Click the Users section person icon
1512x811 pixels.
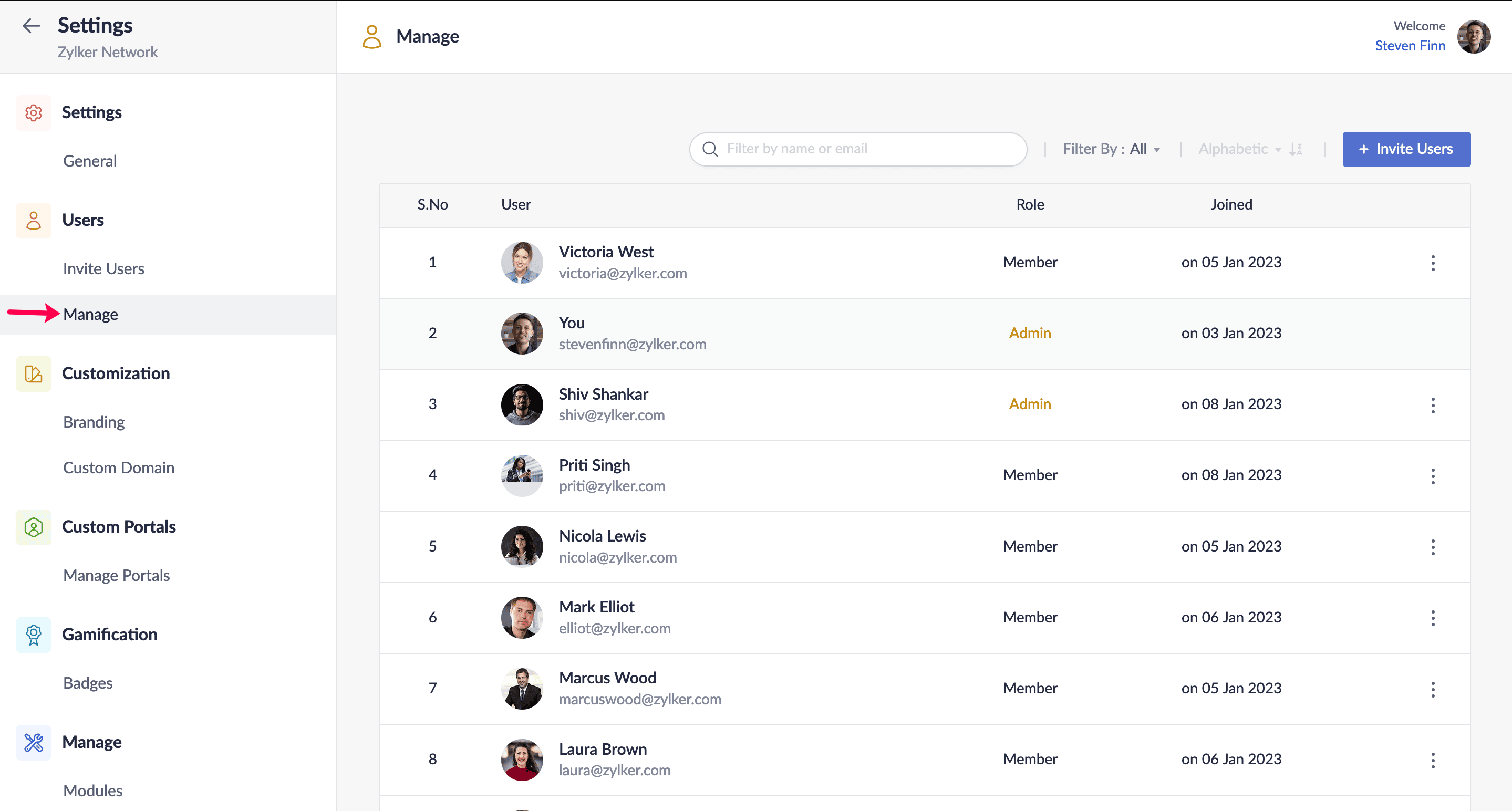coord(34,220)
